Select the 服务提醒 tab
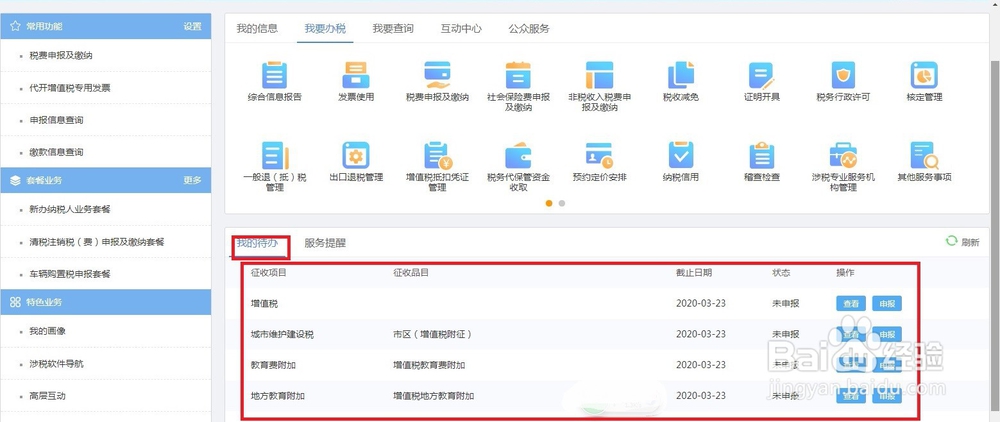The width and height of the screenshot is (1000, 422). 325,243
